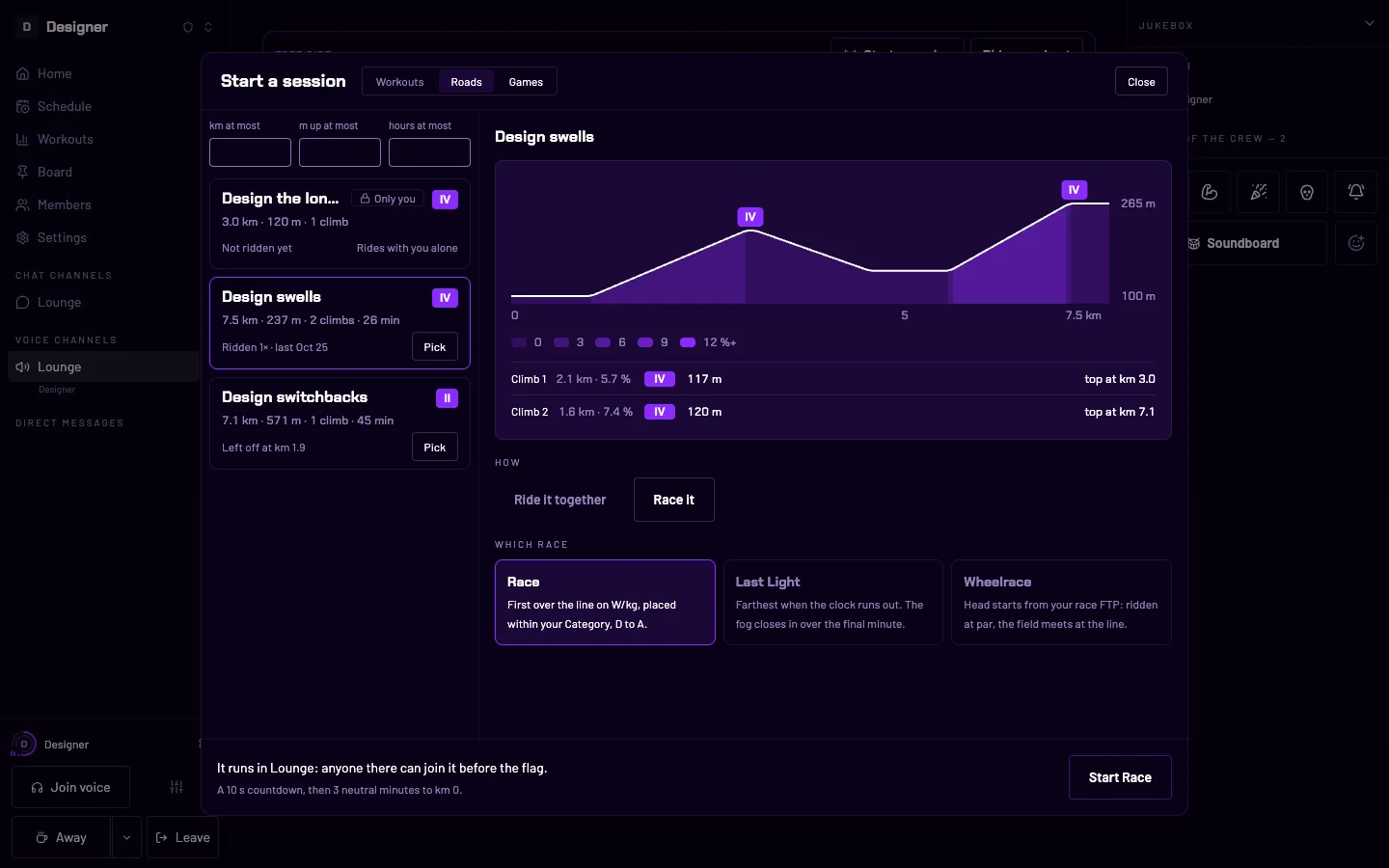Open the Lounge chat channel
The height and width of the screenshot is (868, 1389).
[100, 302]
